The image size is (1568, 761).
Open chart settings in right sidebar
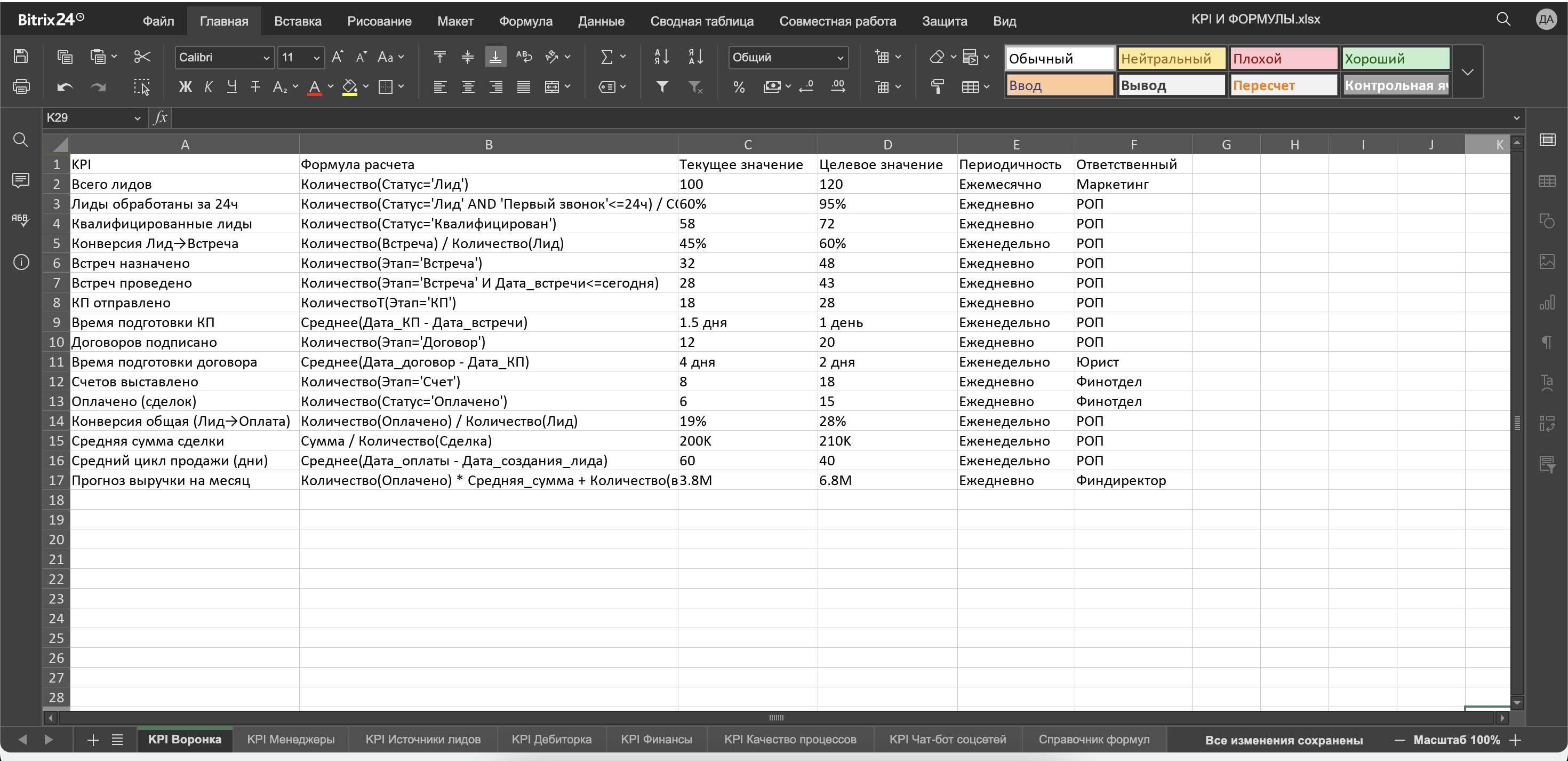1547,302
